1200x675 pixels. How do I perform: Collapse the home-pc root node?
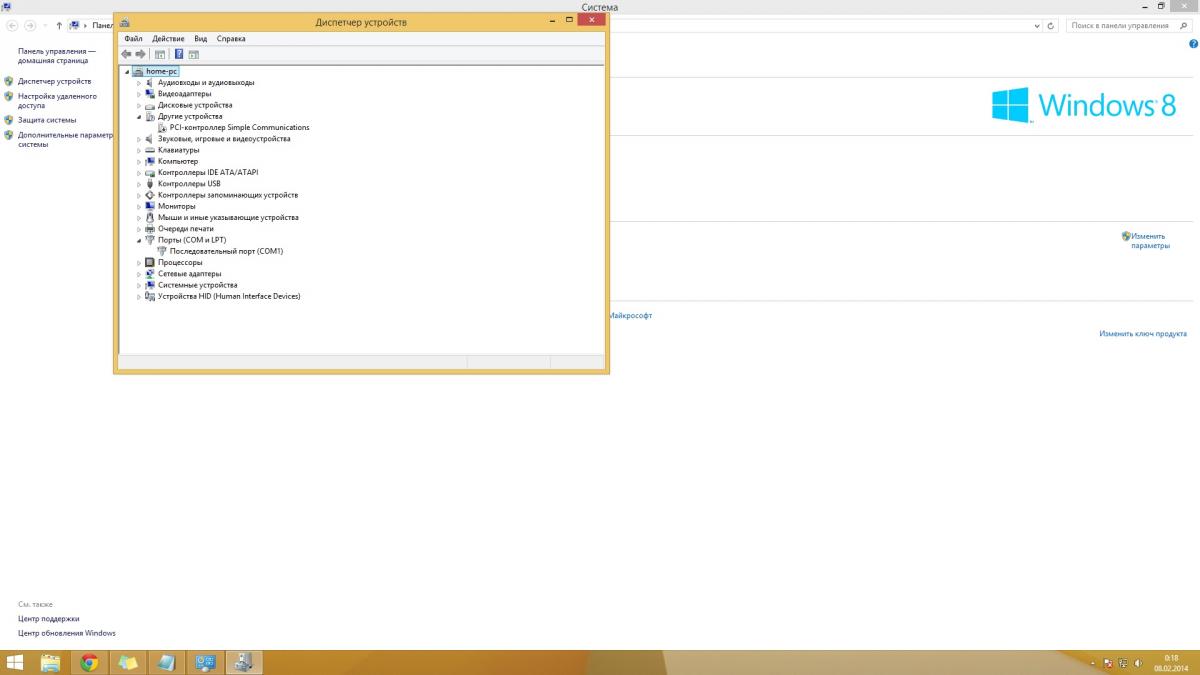pos(127,72)
